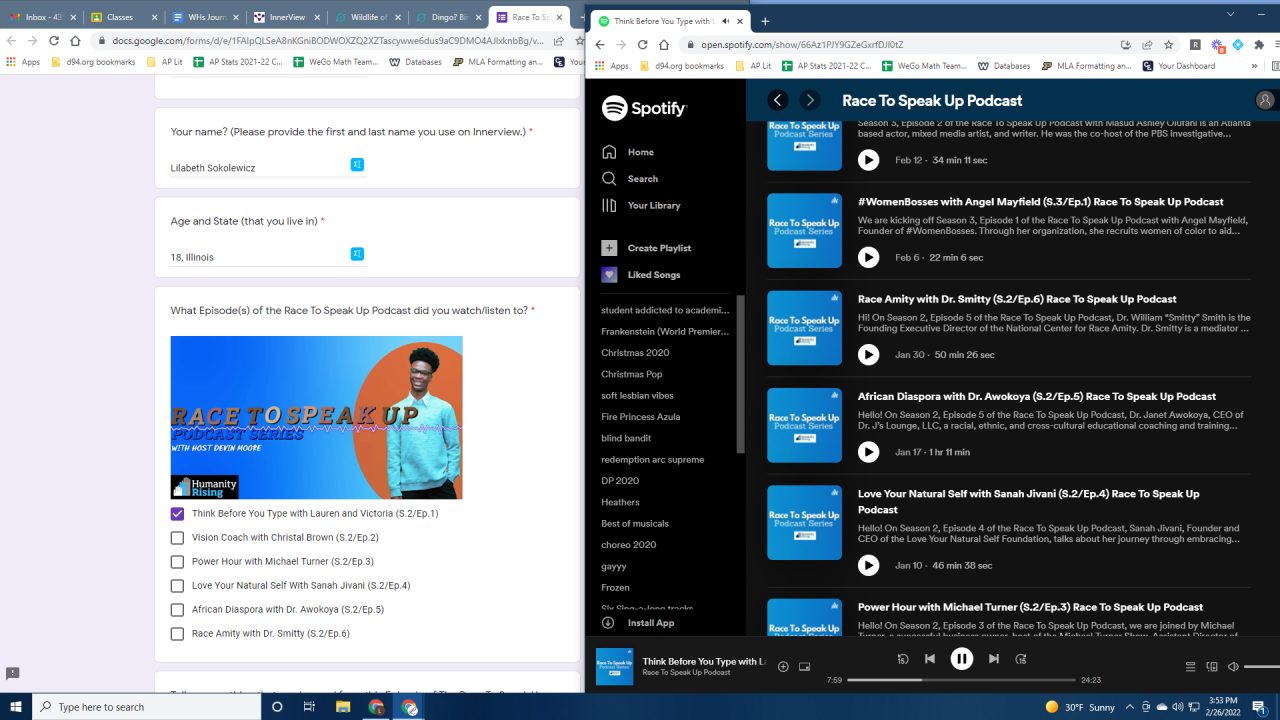
Task: Skip back 15 seconds in player
Action: click(x=903, y=659)
